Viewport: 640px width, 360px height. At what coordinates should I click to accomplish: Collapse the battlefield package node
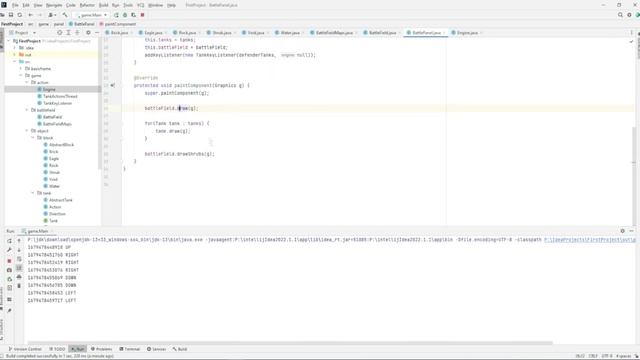click(27, 110)
